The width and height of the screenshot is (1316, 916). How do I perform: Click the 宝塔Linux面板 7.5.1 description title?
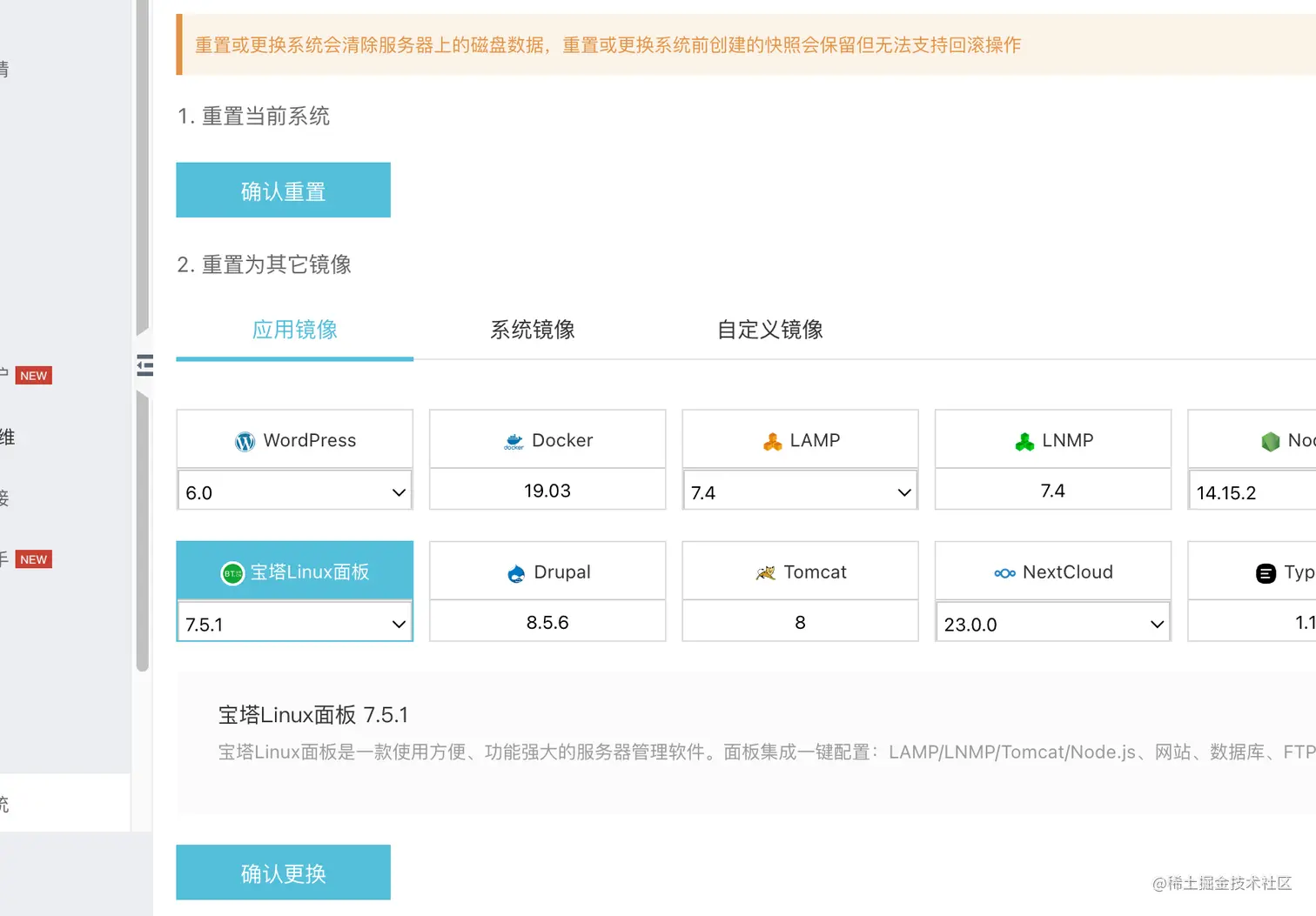[313, 715]
